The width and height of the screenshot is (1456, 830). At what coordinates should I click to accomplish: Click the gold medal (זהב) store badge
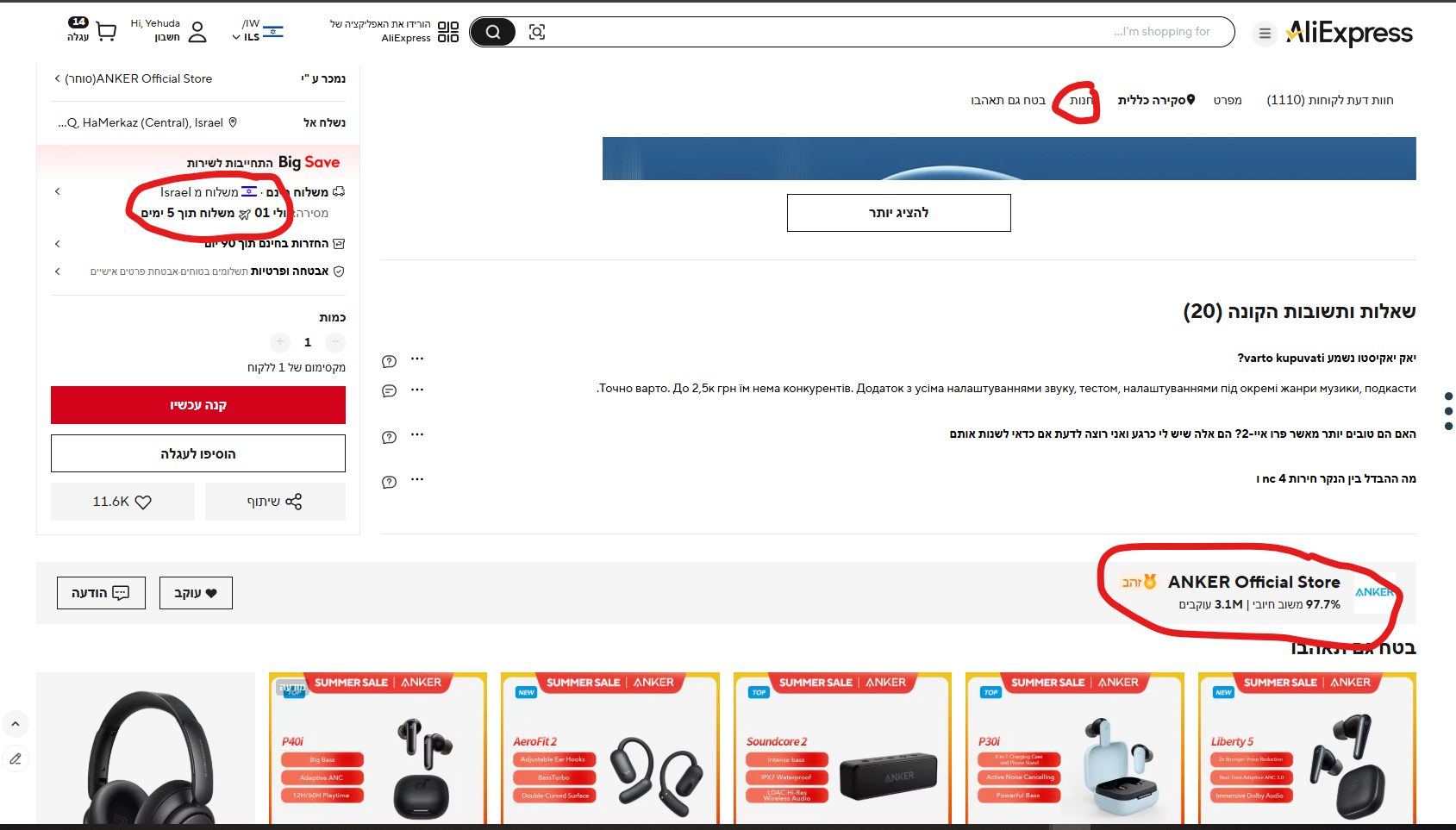point(1139,583)
